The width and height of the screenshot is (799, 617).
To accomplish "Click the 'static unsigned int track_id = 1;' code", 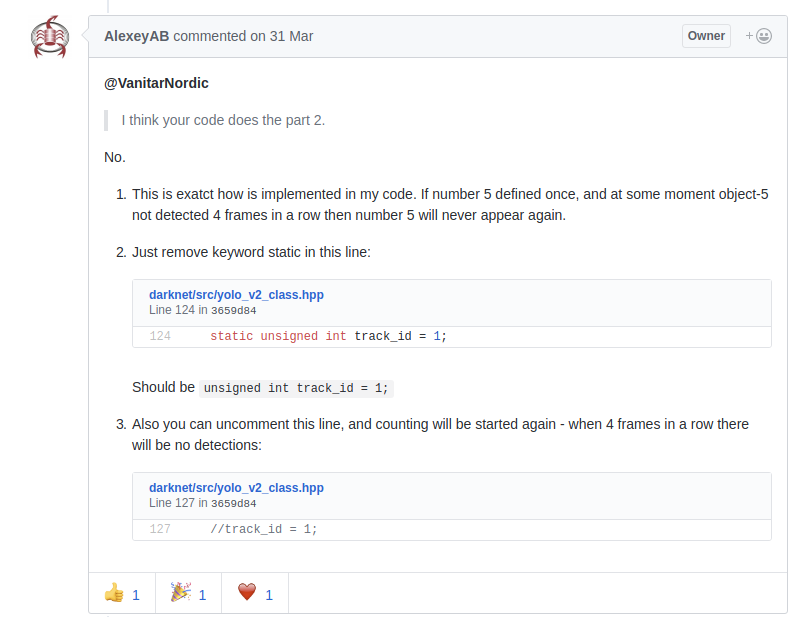I will click(x=328, y=336).
